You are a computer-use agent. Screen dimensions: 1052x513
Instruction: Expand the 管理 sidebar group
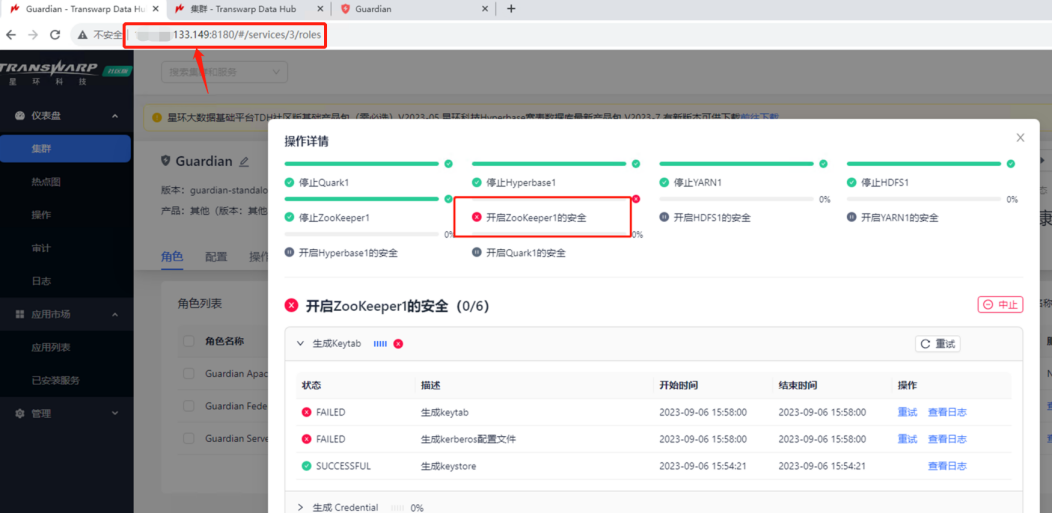(115, 414)
